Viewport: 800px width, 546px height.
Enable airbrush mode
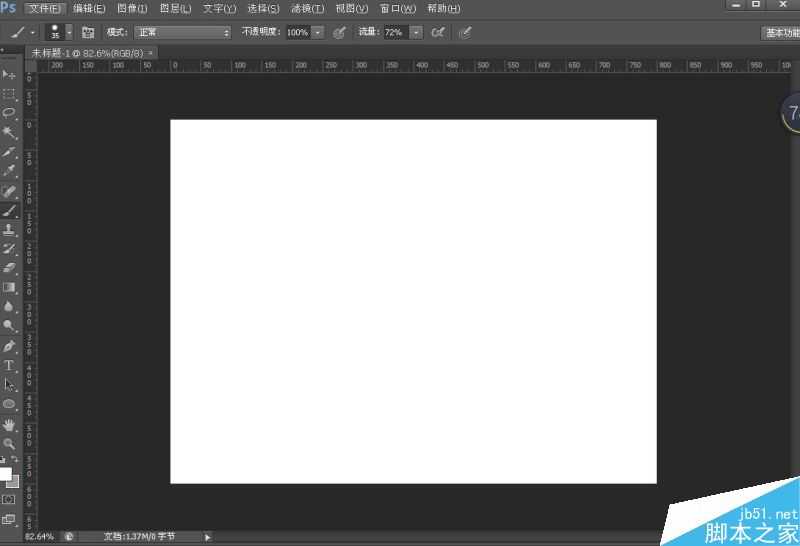(x=437, y=32)
